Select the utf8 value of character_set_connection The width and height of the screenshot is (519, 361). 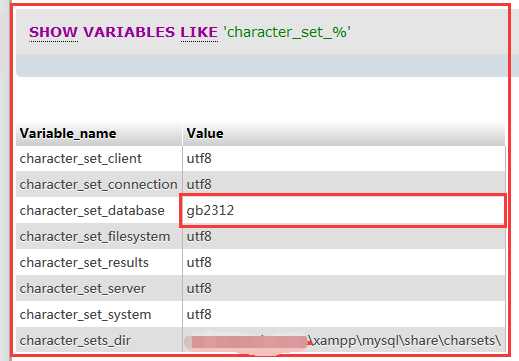coord(199,184)
